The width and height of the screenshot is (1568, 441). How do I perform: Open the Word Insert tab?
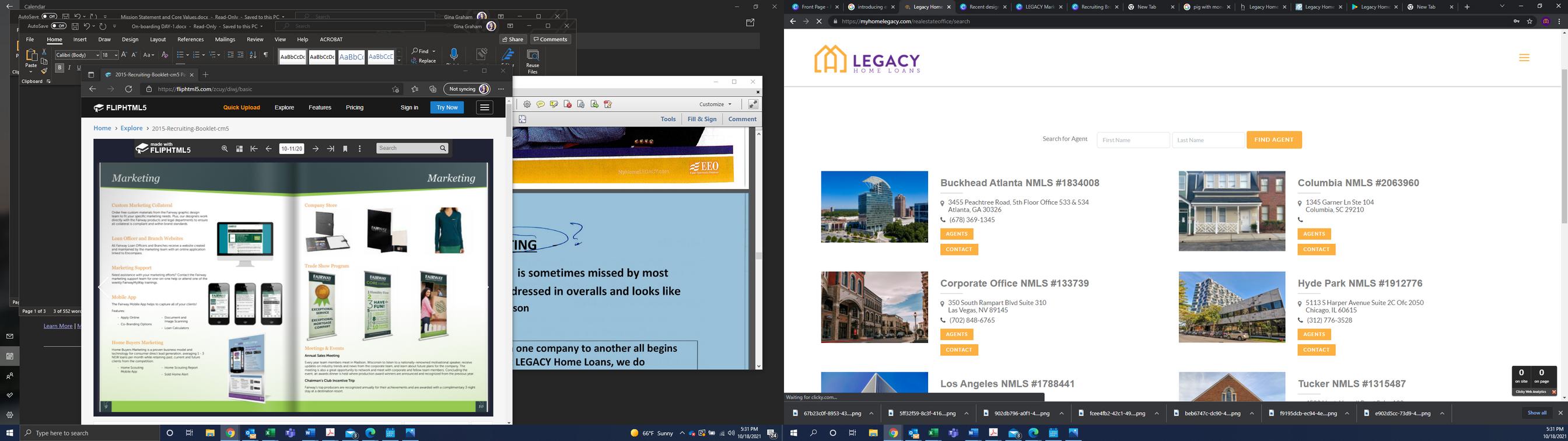pyautogui.click(x=80, y=40)
